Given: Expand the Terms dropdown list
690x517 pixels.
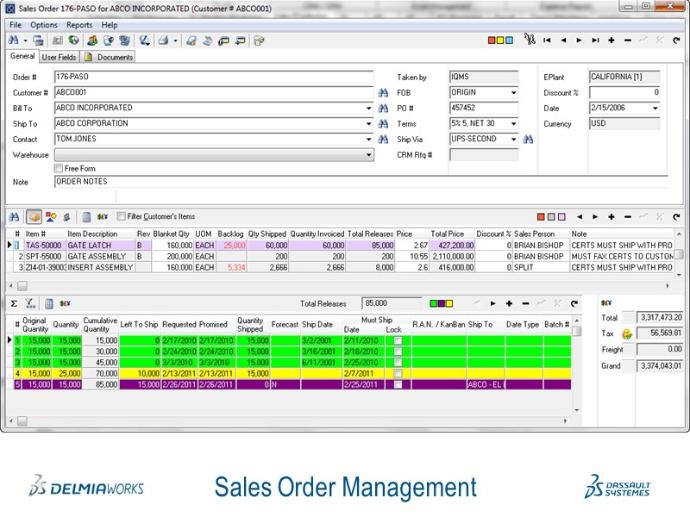Looking at the screenshot, I should click(x=513, y=124).
